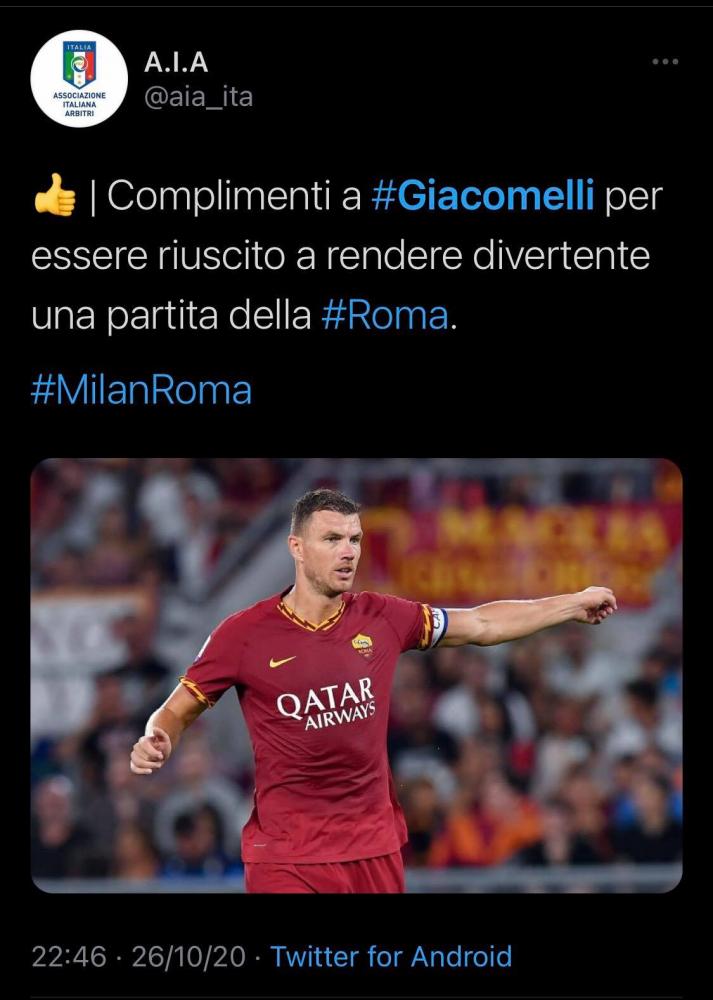Click the thumbs-up emoji in the tweet
The height and width of the screenshot is (1000, 713).
[x=55, y=195]
